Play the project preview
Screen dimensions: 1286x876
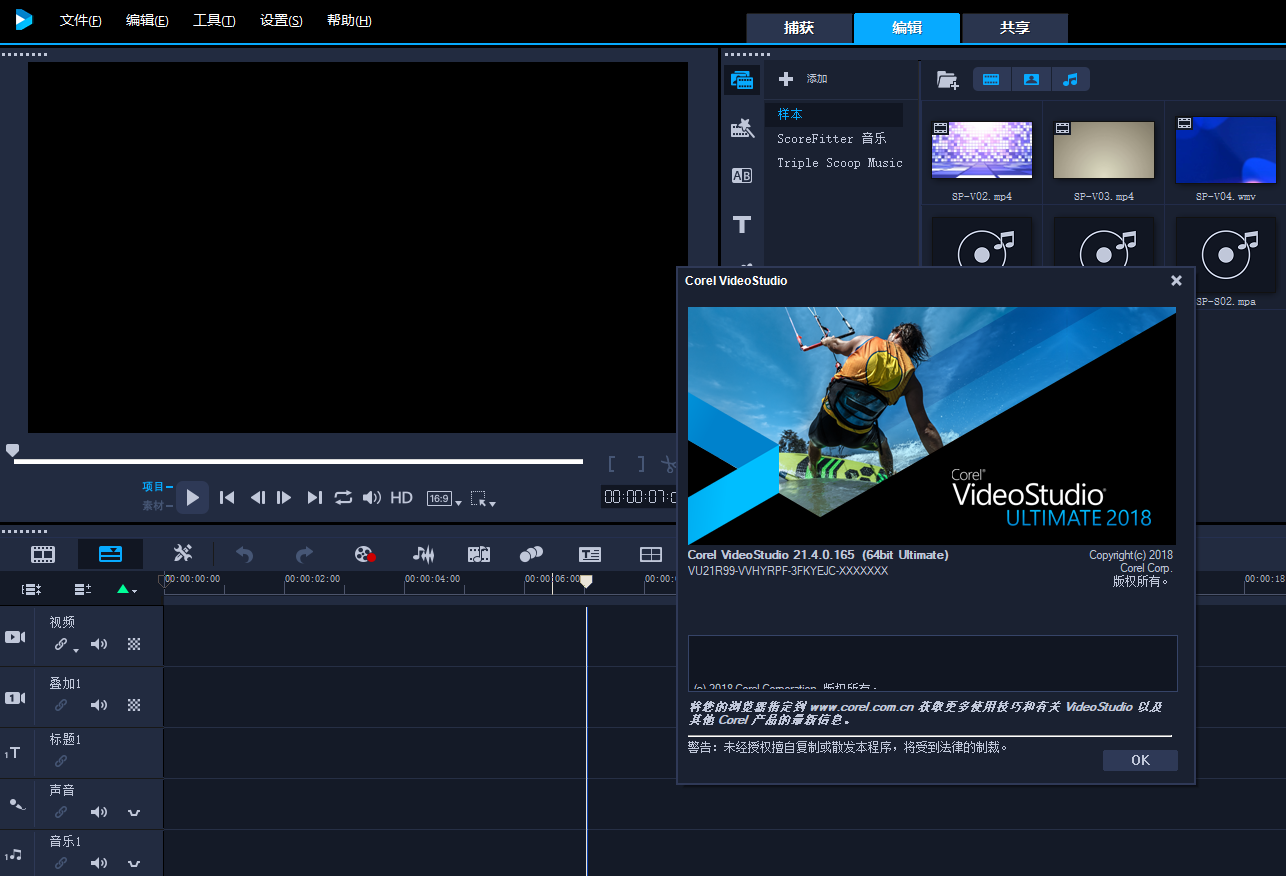click(x=193, y=497)
